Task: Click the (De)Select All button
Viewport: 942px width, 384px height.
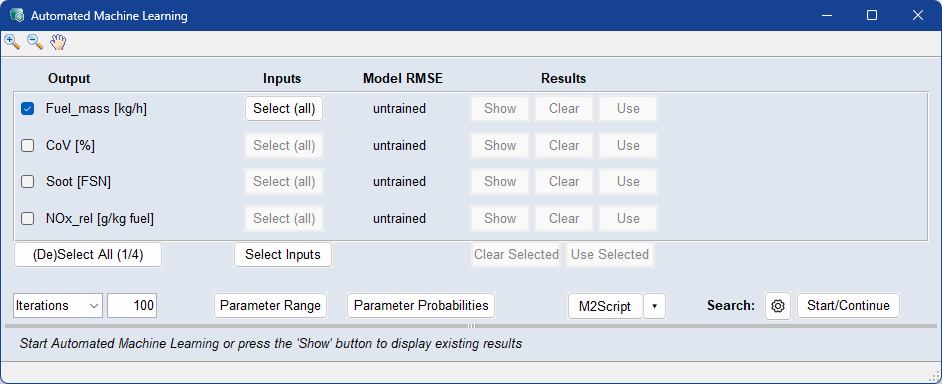Action: point(88,255)
